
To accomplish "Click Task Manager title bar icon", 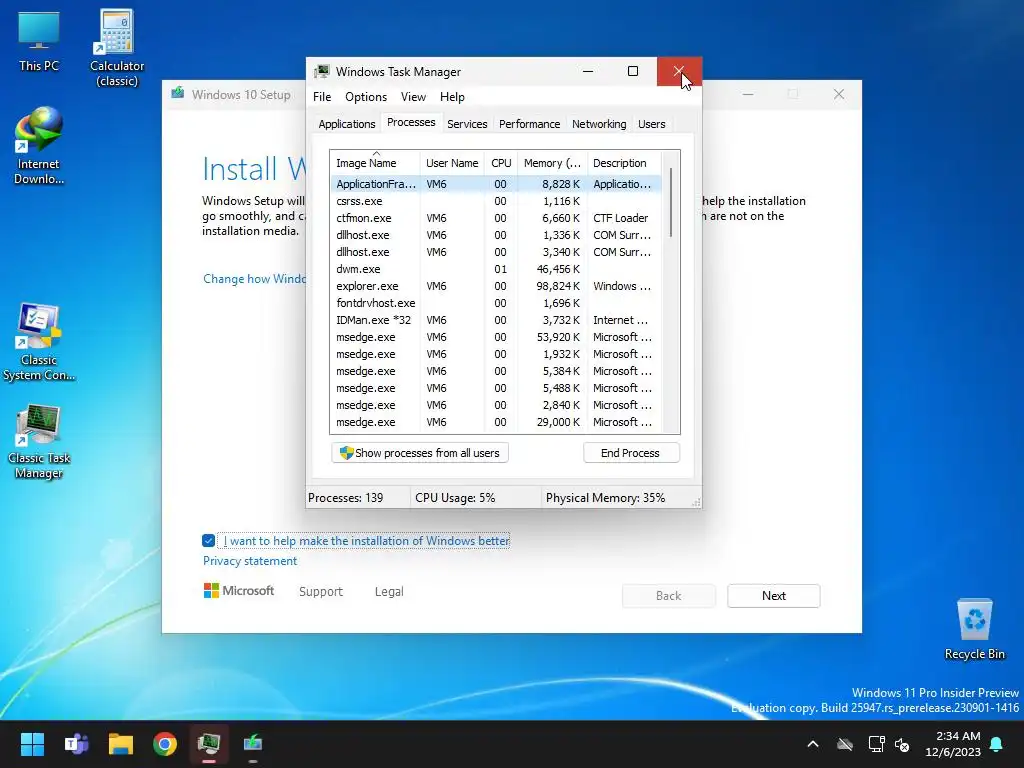I will tap(322, 72).
